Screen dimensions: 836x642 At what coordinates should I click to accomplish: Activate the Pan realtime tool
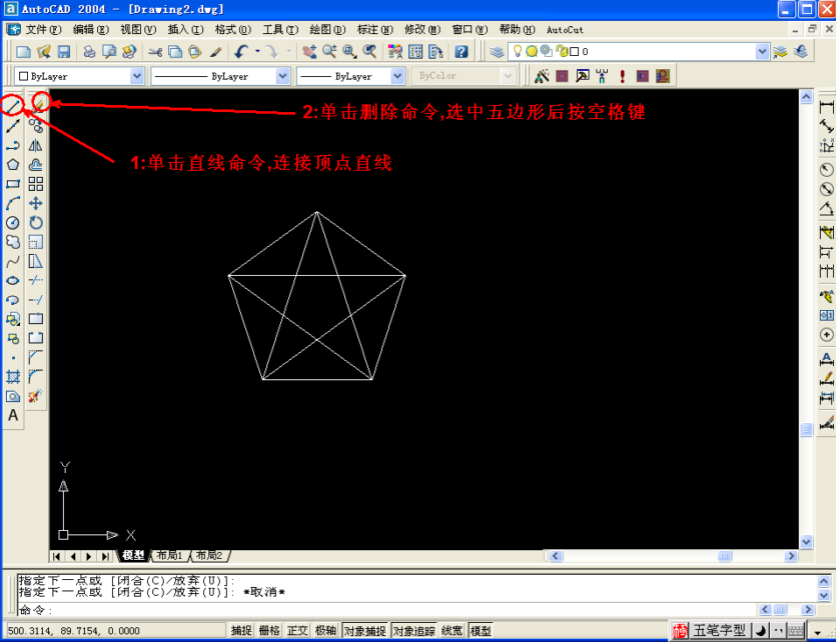coord(309,52)
